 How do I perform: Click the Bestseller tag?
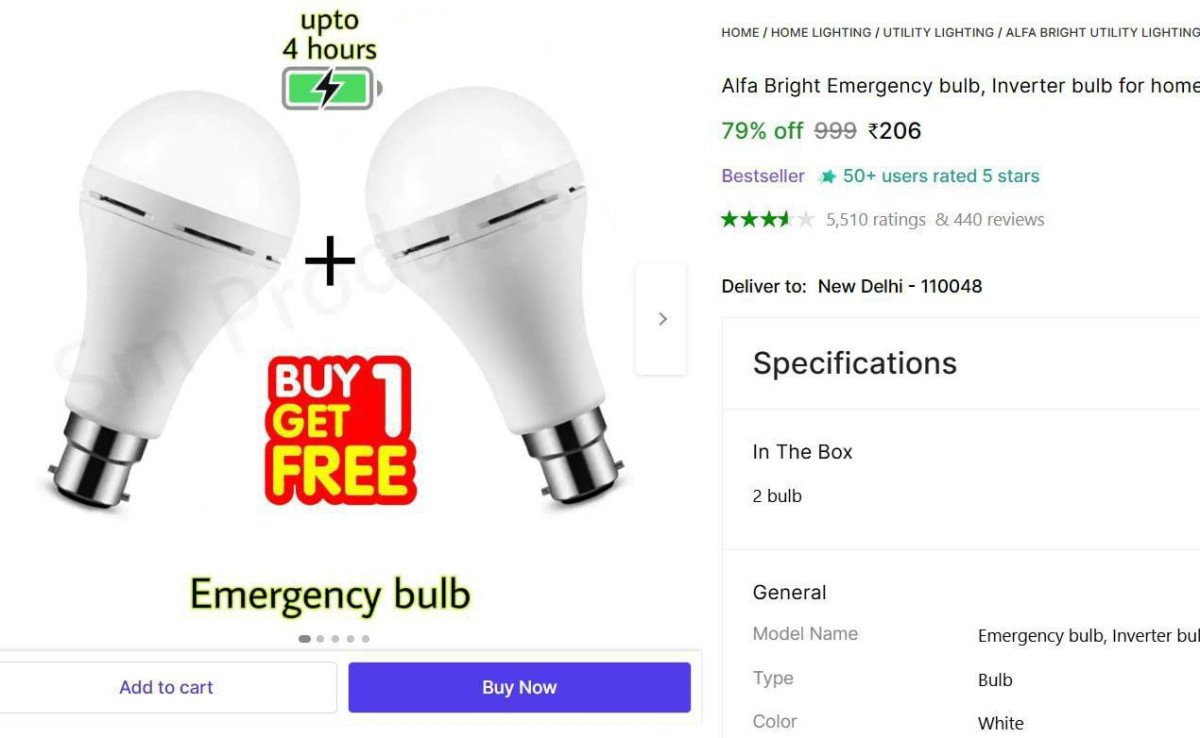click(x=763, y=176)
